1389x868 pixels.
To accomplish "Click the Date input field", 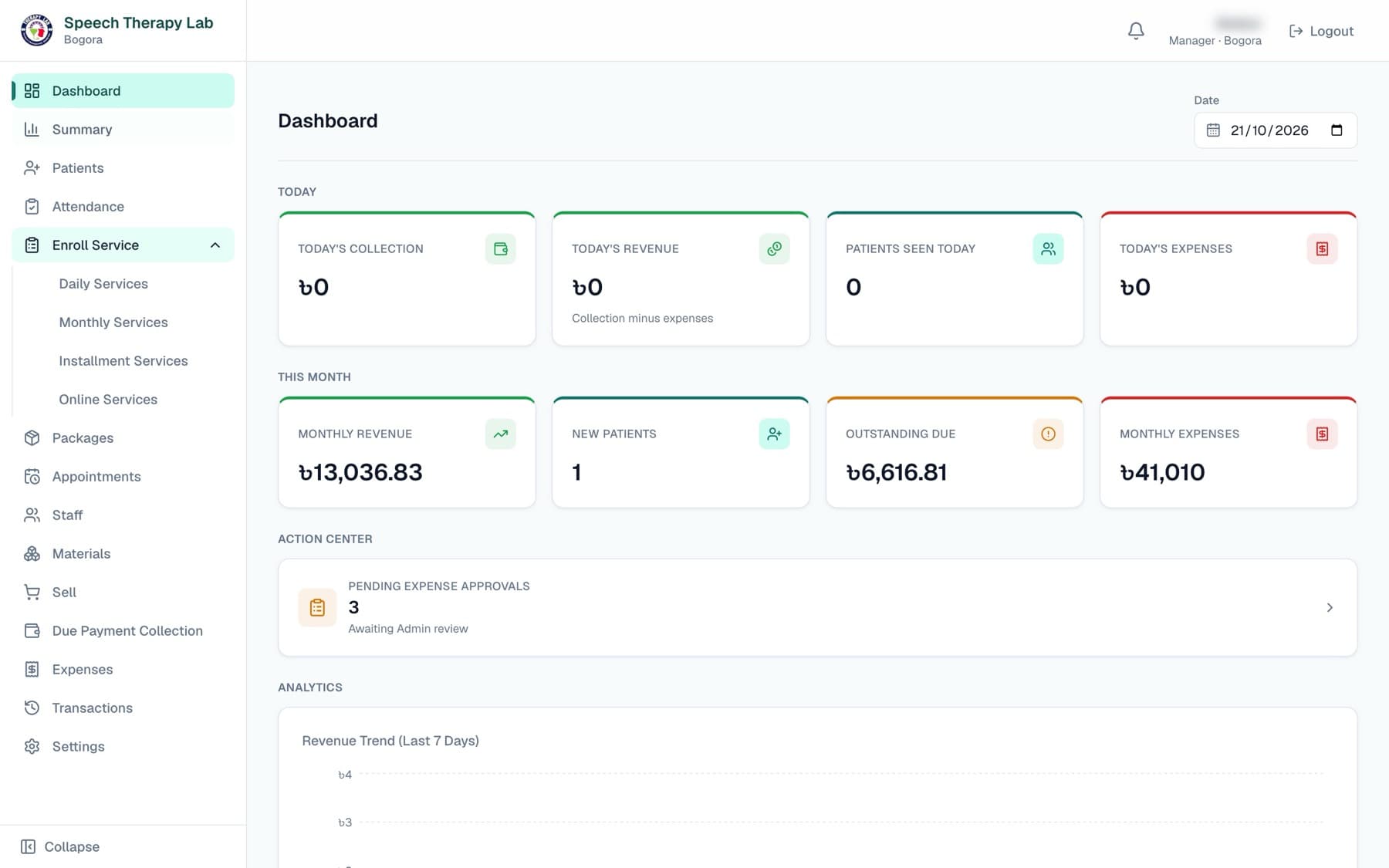I will (x=1276, y=130).
